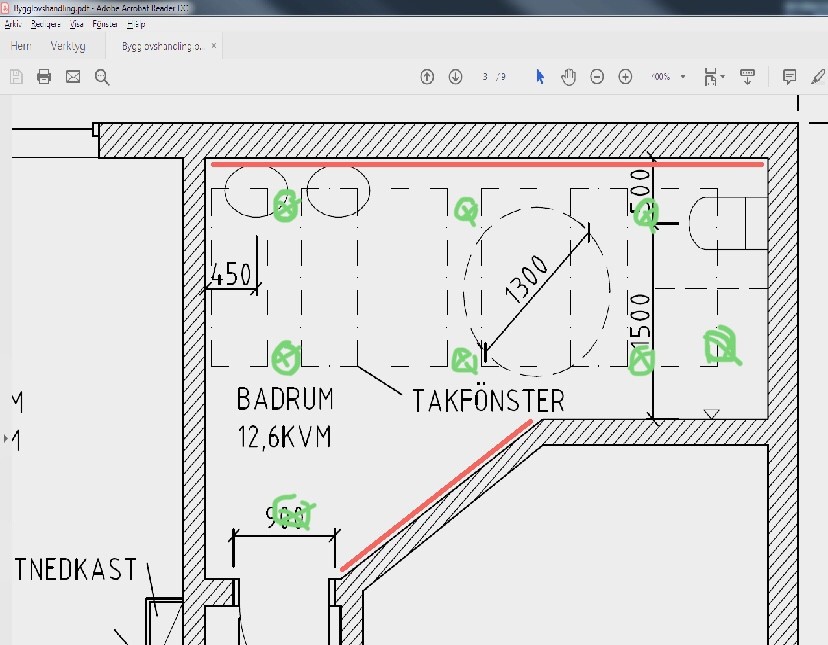Screen dimensions: 828x645
Task: Open the Redigera menu
Action: tap(45, 23)
